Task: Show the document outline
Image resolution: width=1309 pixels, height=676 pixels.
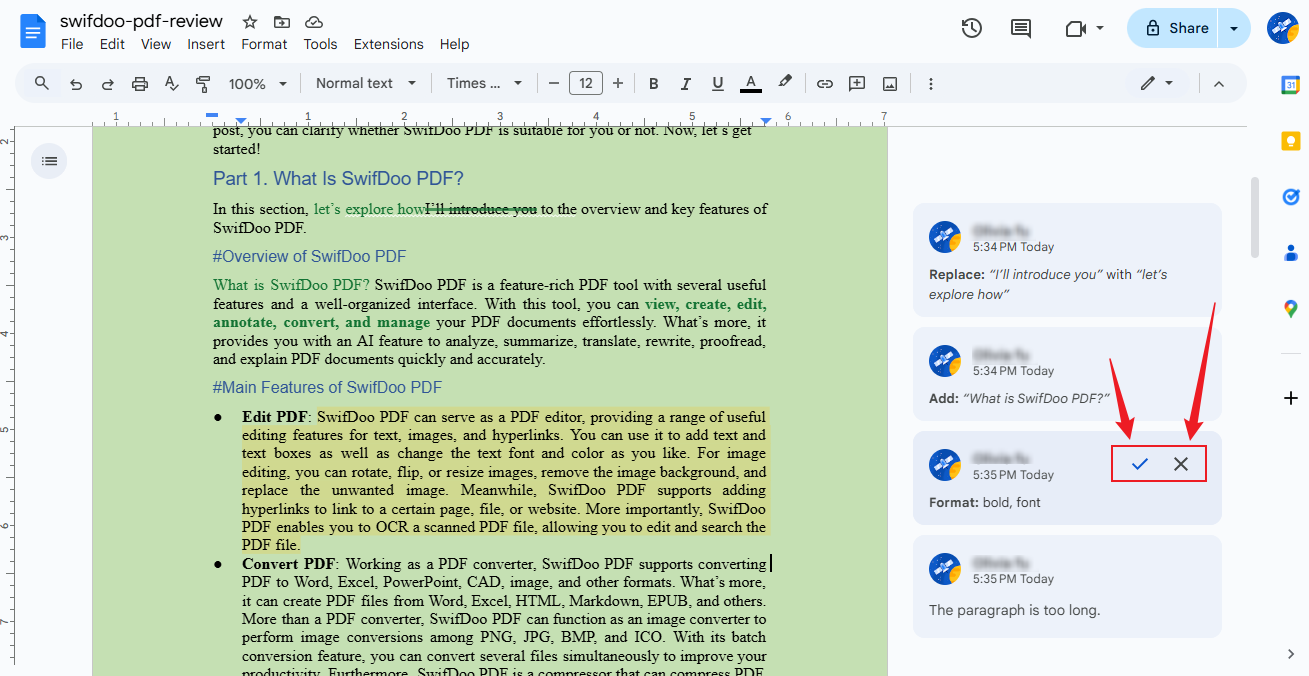Action: [x=49, y=161]
